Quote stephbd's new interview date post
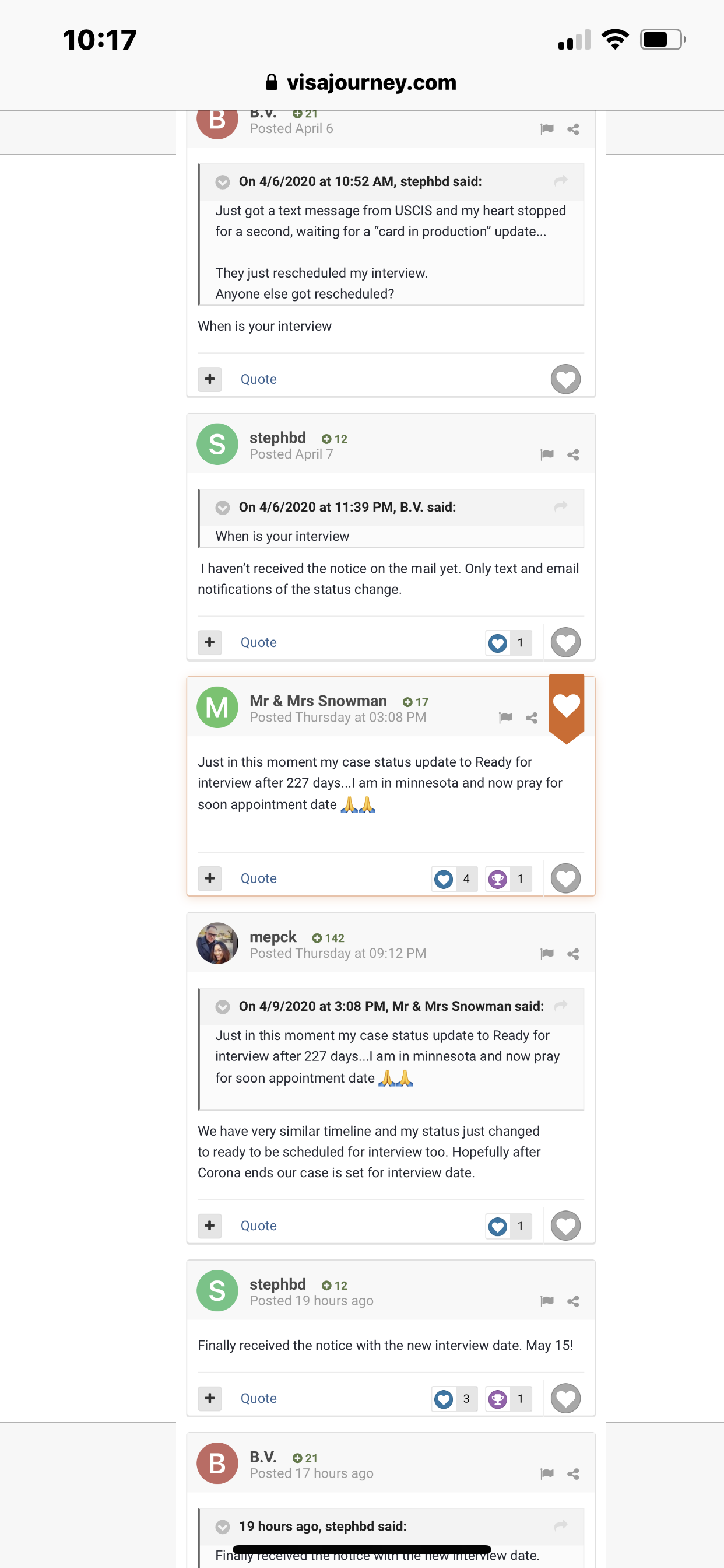Screen dimensions: 724x1568 (x=258, y=1399)
